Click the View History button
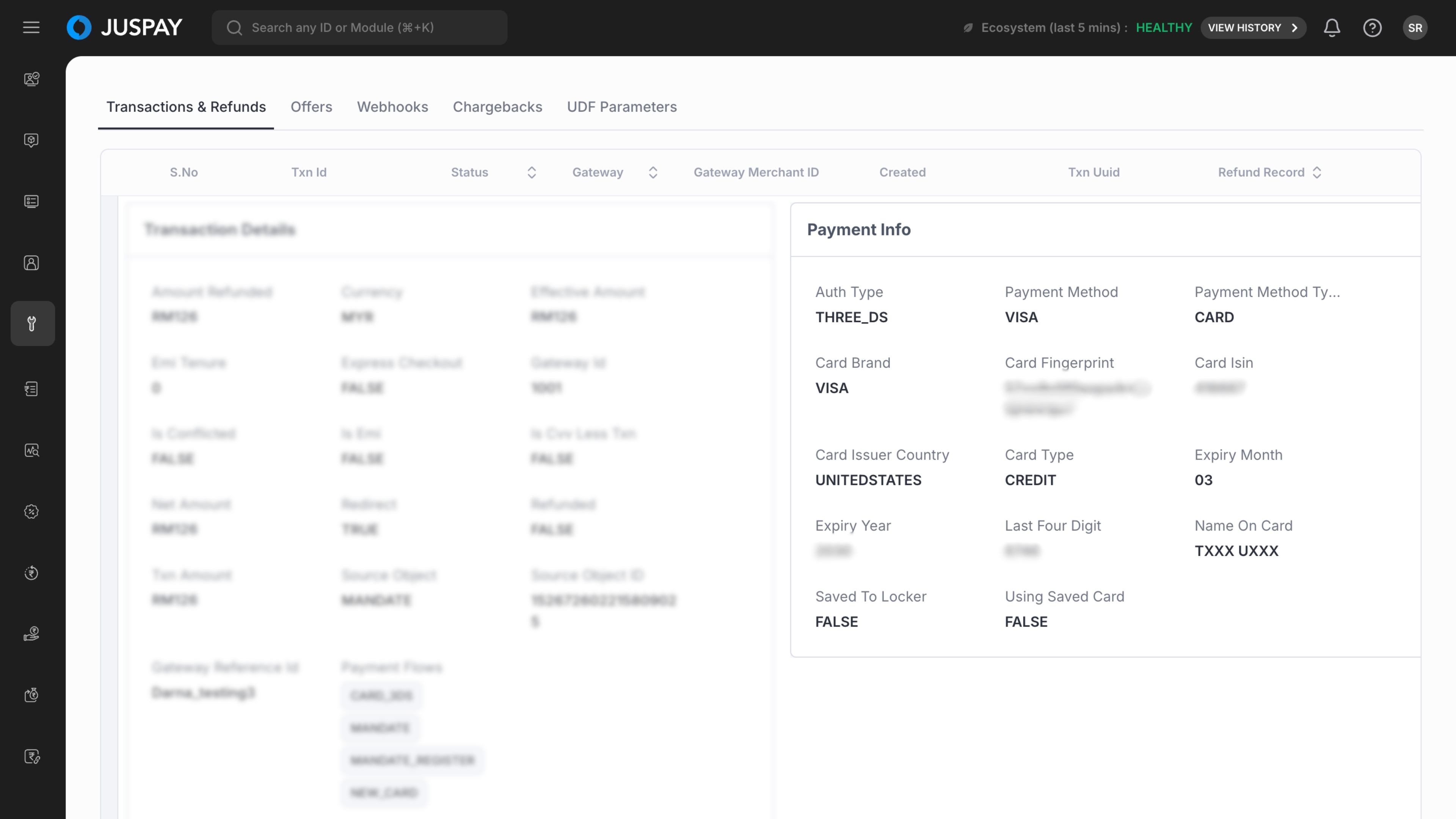This screenshot has width=1456, height=819. click(x=1253, y=28)
